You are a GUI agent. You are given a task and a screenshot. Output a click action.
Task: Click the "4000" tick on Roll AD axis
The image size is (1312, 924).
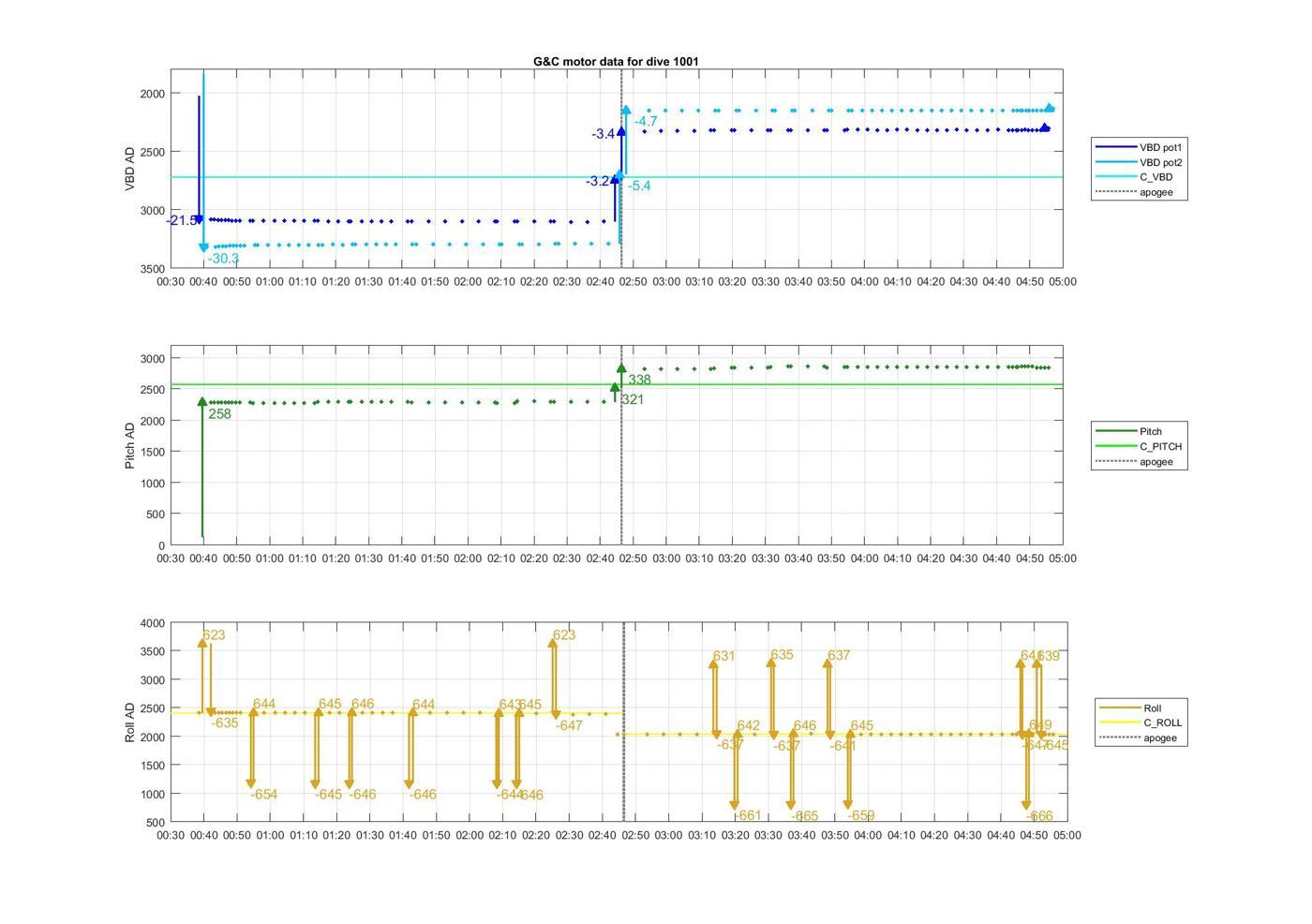pyautogui.click(x=153, y=623)
